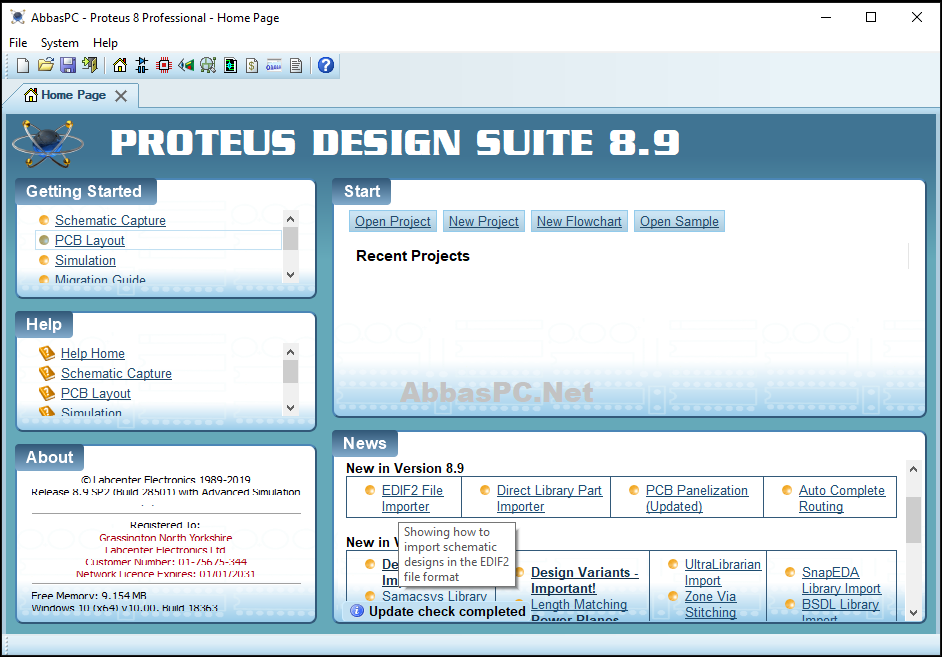The height and width of the screenshot is (657, 942).
Task: Click Help panel scrollbar down arrow
Action: (x=290, y=408)
